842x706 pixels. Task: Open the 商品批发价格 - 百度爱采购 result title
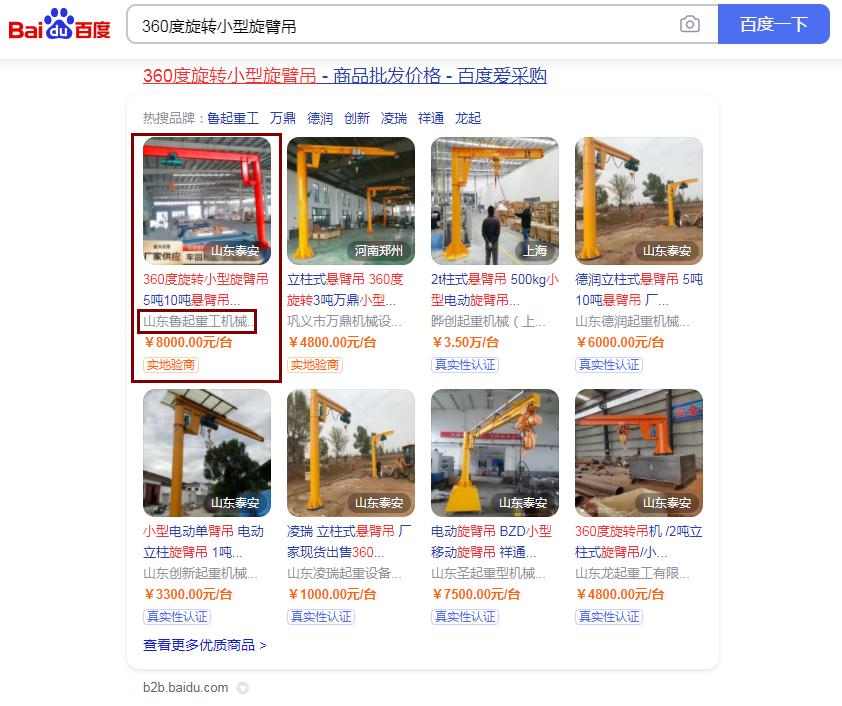(345, 75)
